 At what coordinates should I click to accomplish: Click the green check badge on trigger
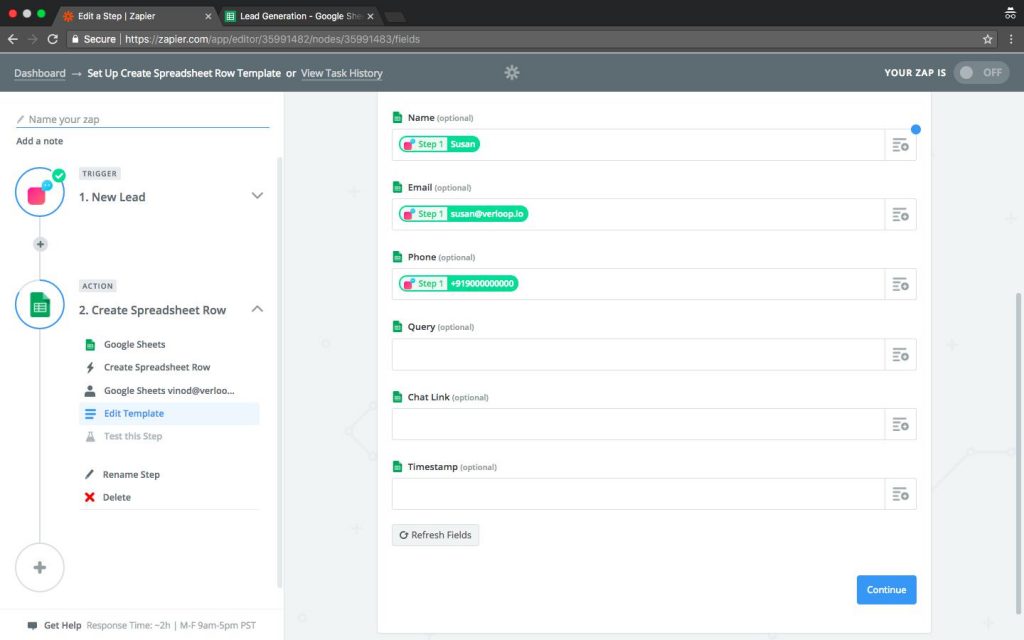click(59, 175)
